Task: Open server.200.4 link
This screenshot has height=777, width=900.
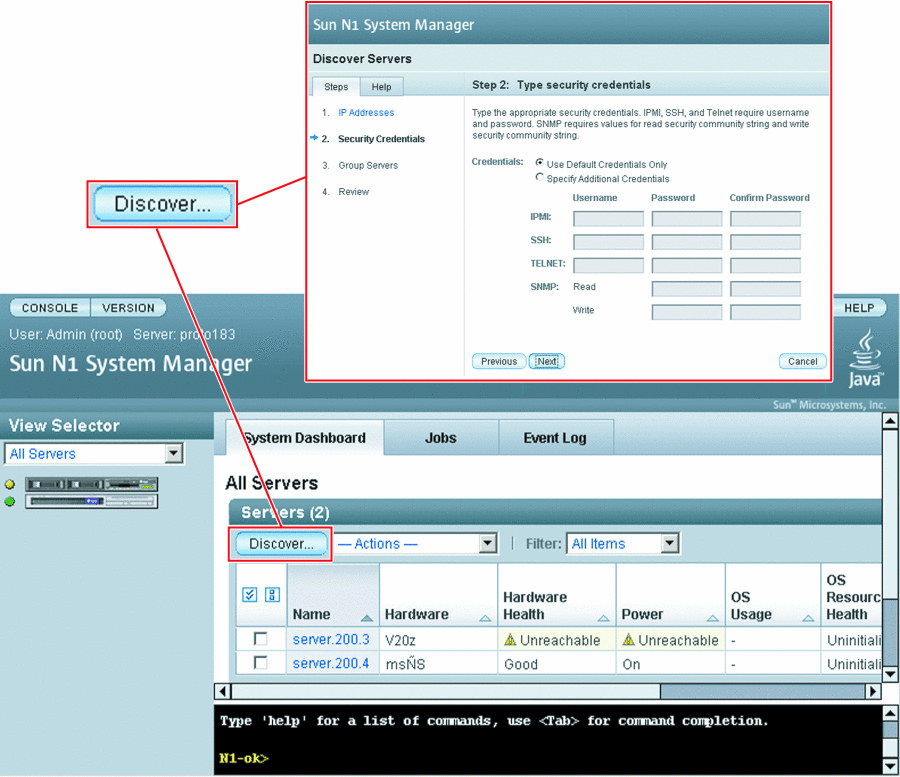Action: point(331,663)
